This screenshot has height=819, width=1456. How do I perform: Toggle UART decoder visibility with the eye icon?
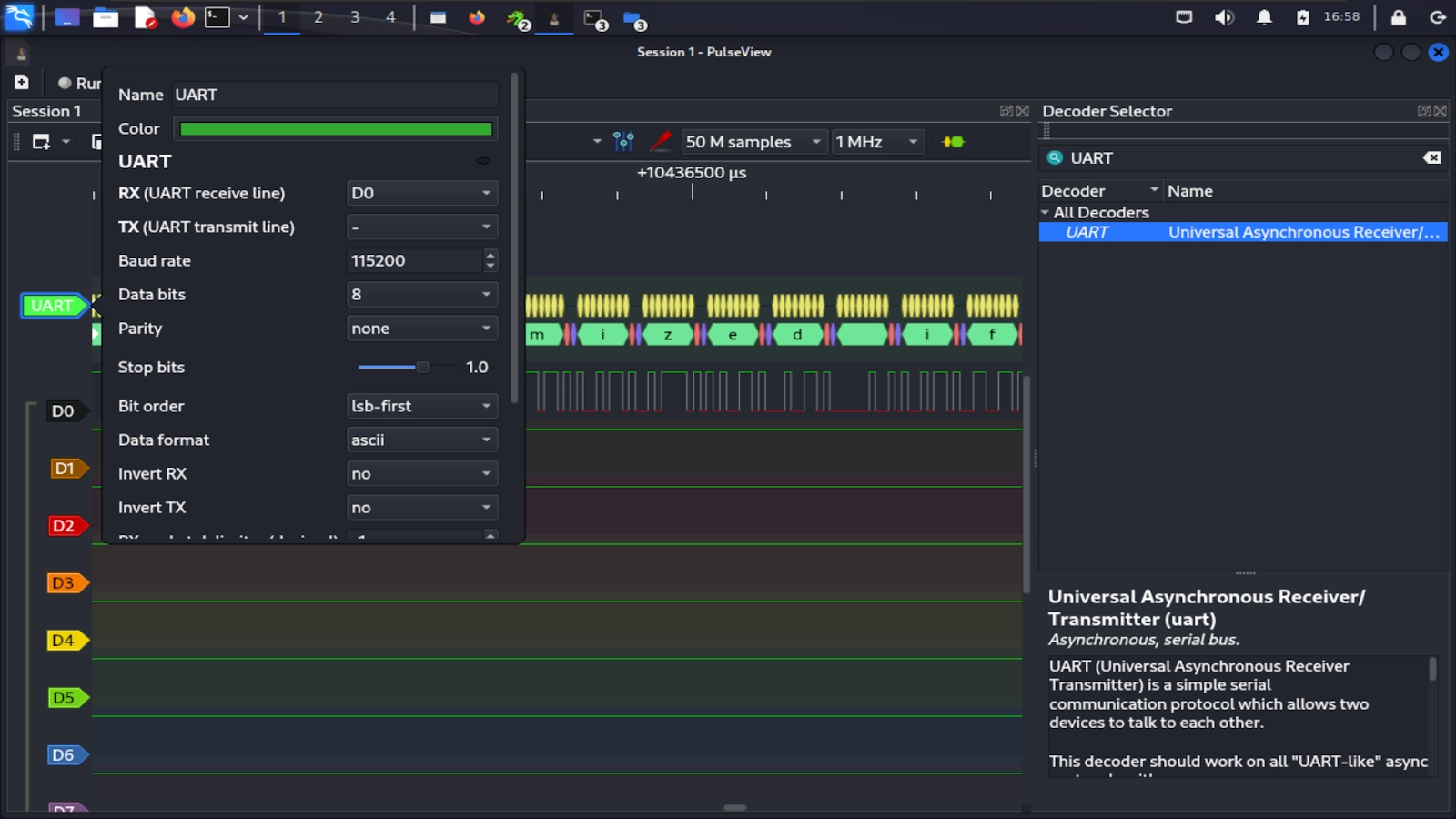point(483,161)
